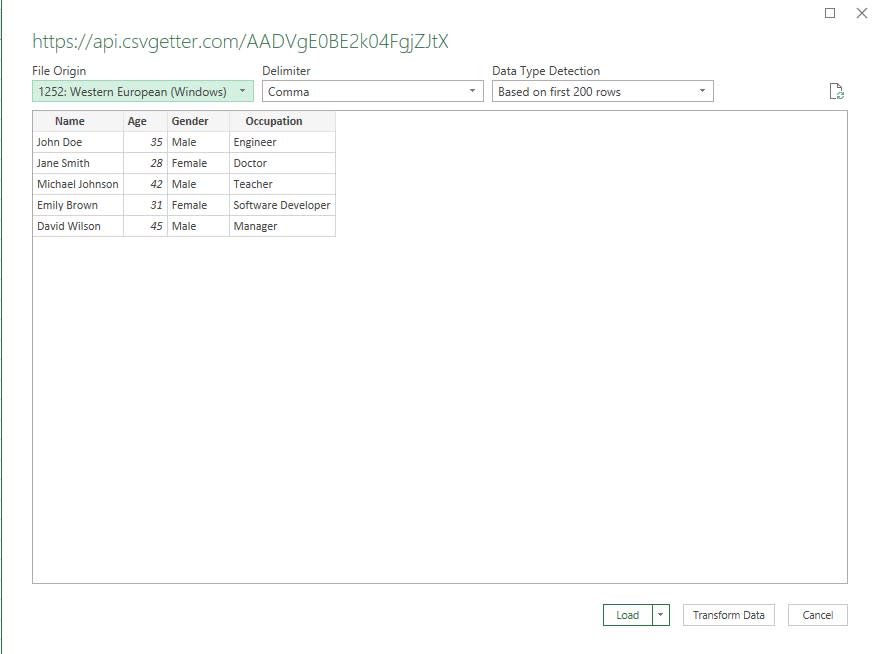This screenshot has width=877, height=654.
Task: Open the File Origin dropdown
Action: (x=241, y=90)
